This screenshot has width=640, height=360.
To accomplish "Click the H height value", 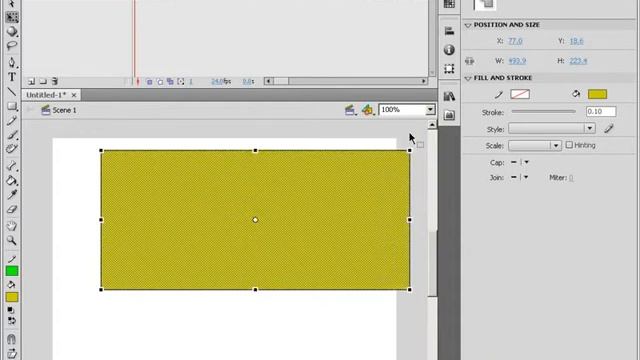I will coord(578,61).
